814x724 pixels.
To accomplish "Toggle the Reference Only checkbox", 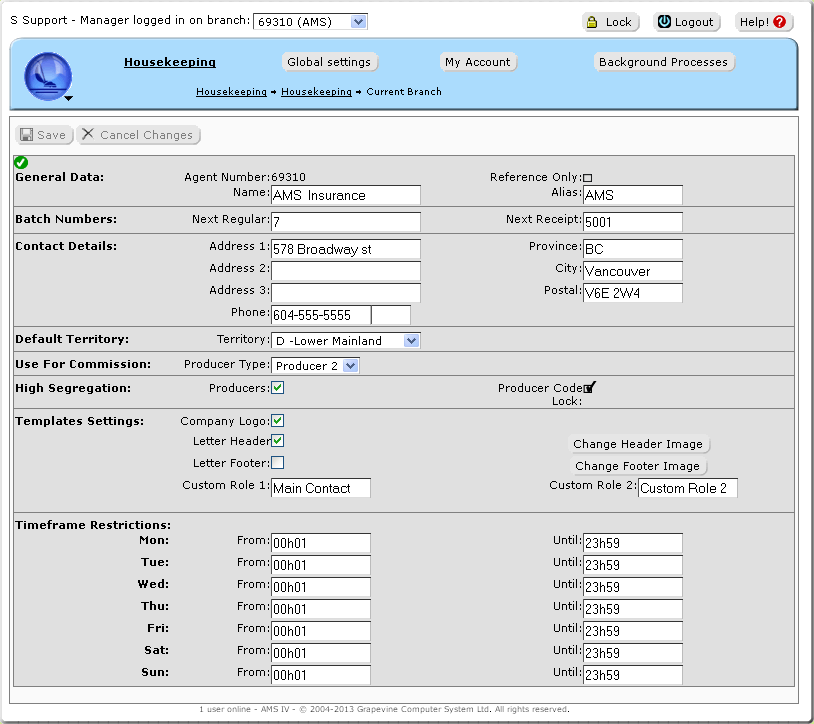I will pos(588,178).
